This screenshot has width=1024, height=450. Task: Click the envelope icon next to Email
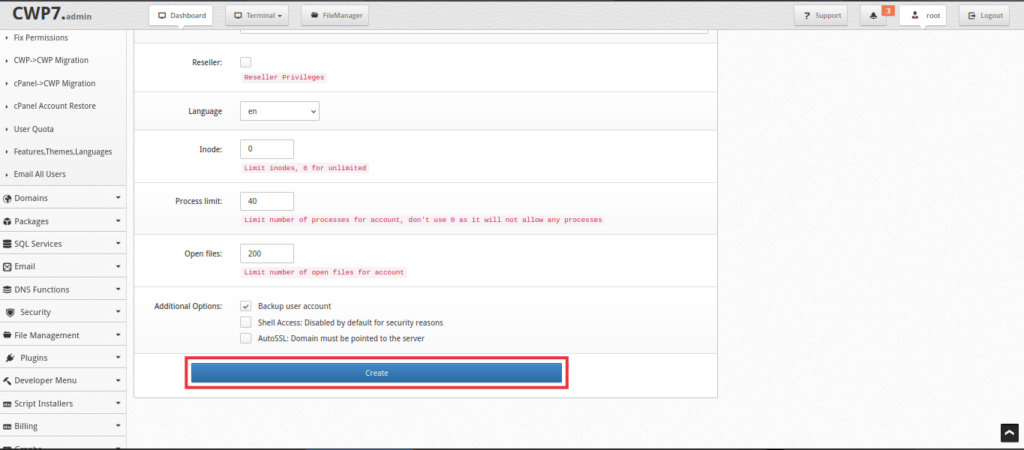pyautogui.click(x=8, y=266)
